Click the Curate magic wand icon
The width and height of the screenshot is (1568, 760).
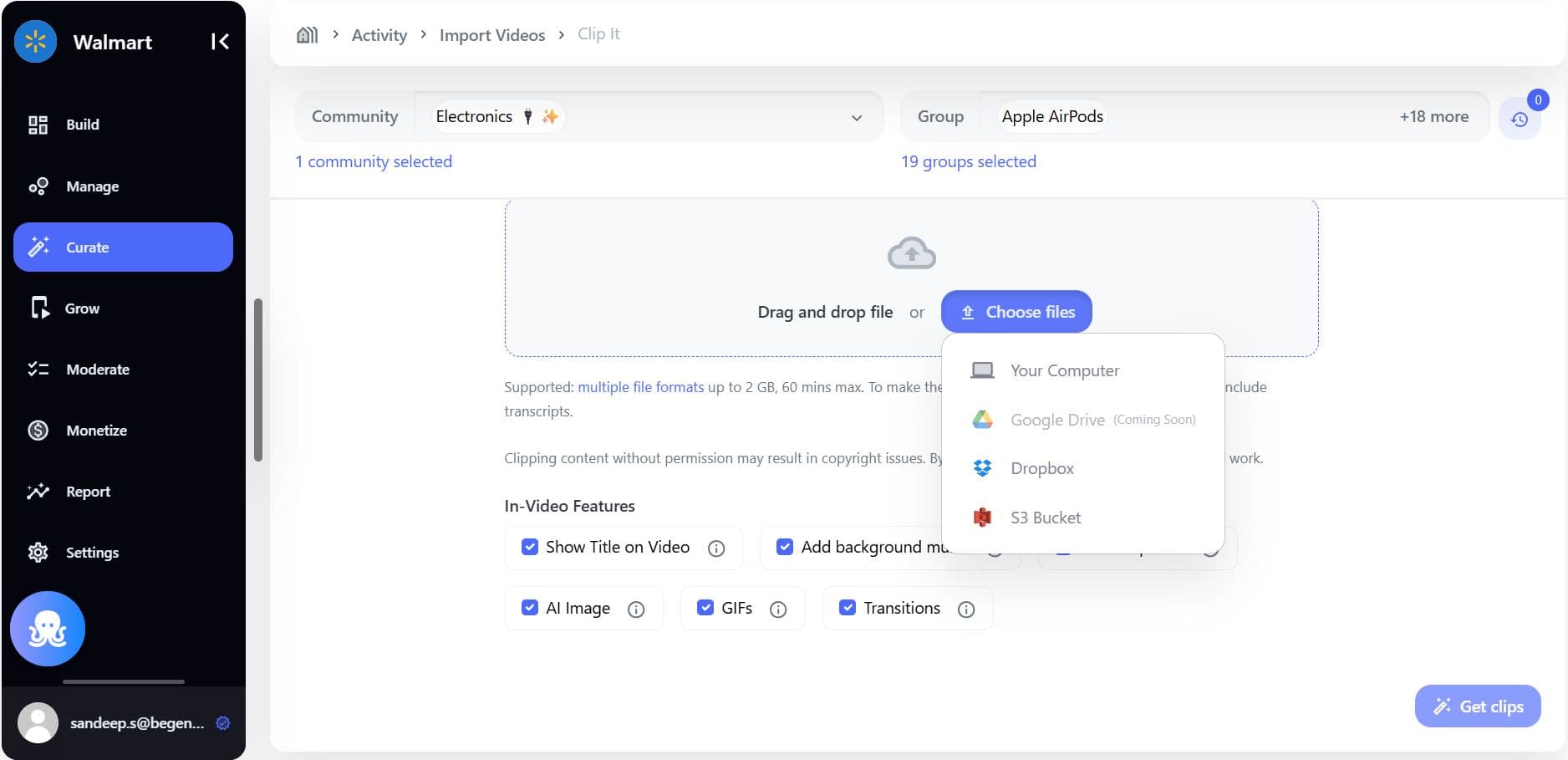tap(38, 247)
